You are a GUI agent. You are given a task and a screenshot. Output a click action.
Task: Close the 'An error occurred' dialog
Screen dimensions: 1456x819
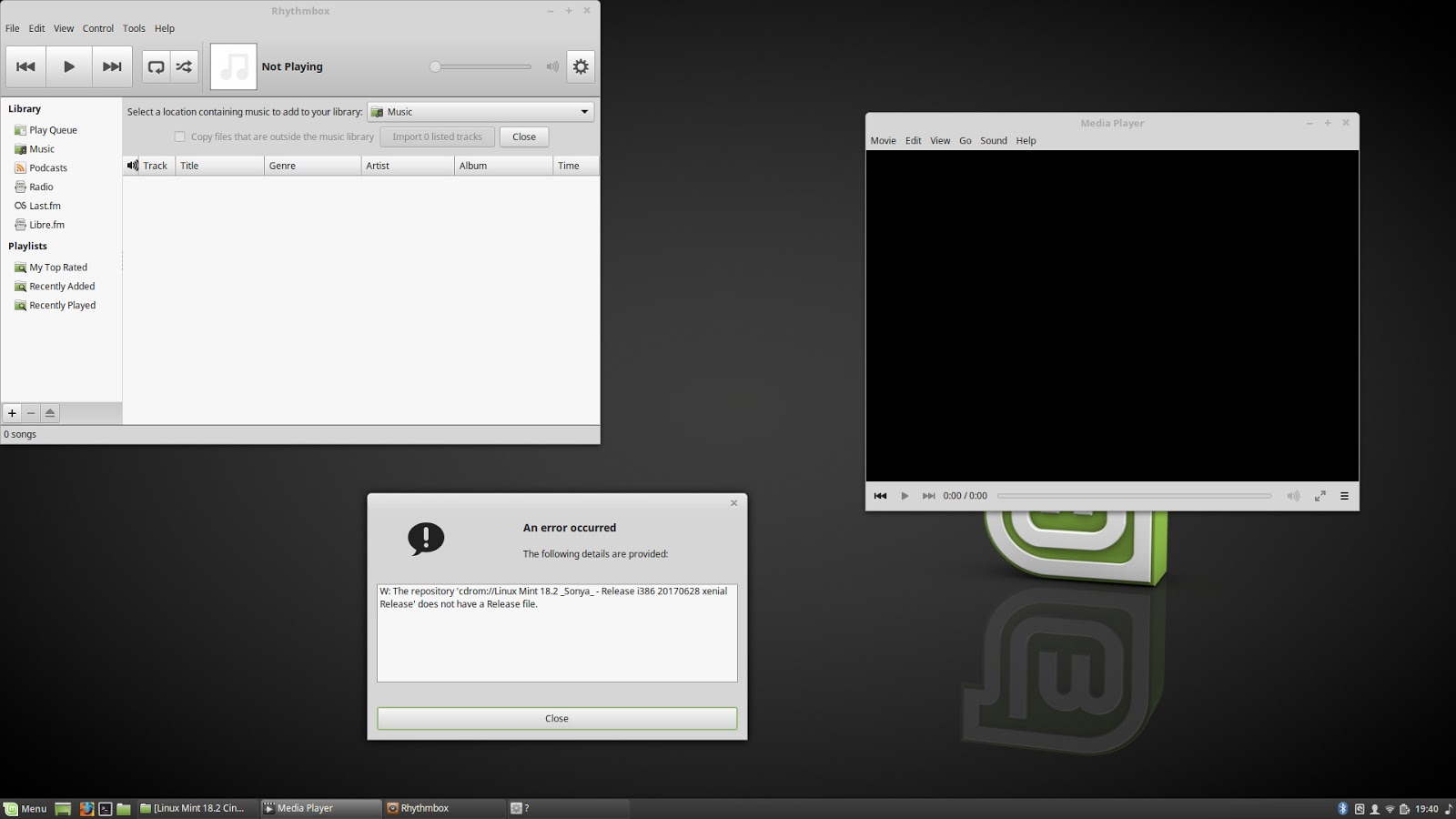556,718
